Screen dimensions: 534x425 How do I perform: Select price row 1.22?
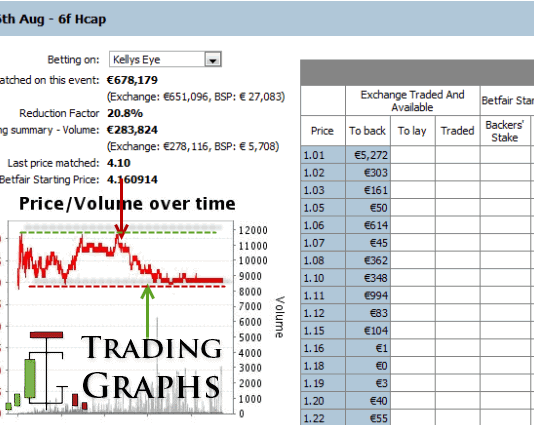(323, 418)
